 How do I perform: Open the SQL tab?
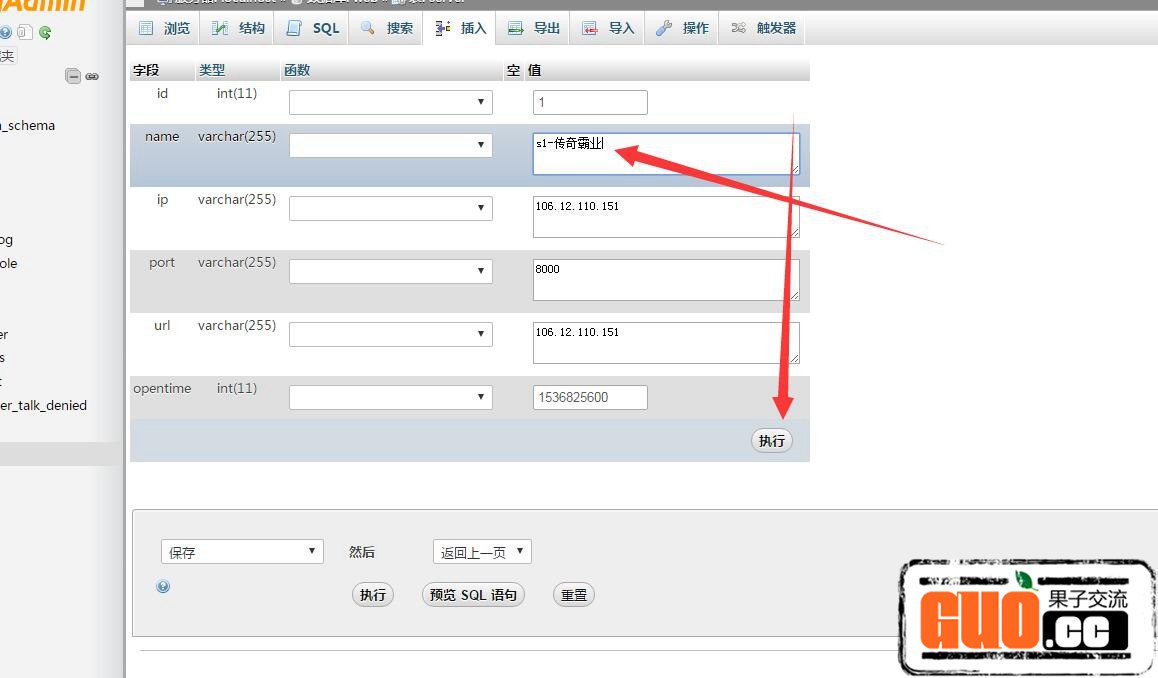click(314, 28)
